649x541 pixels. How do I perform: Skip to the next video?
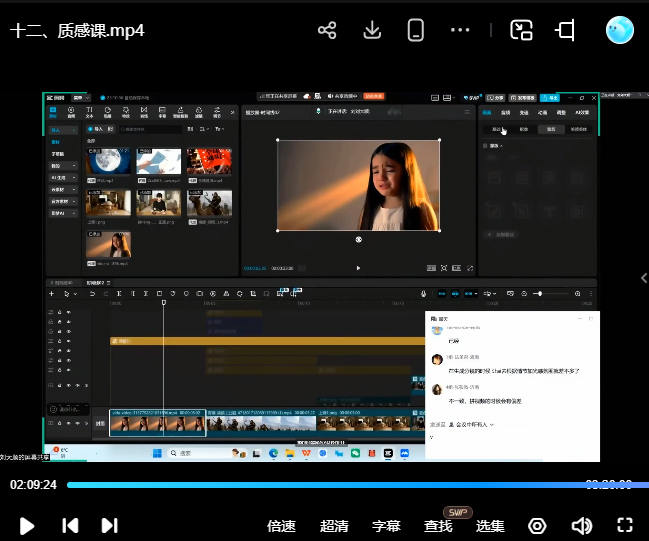pyautogui.click(x=109, y=526)
